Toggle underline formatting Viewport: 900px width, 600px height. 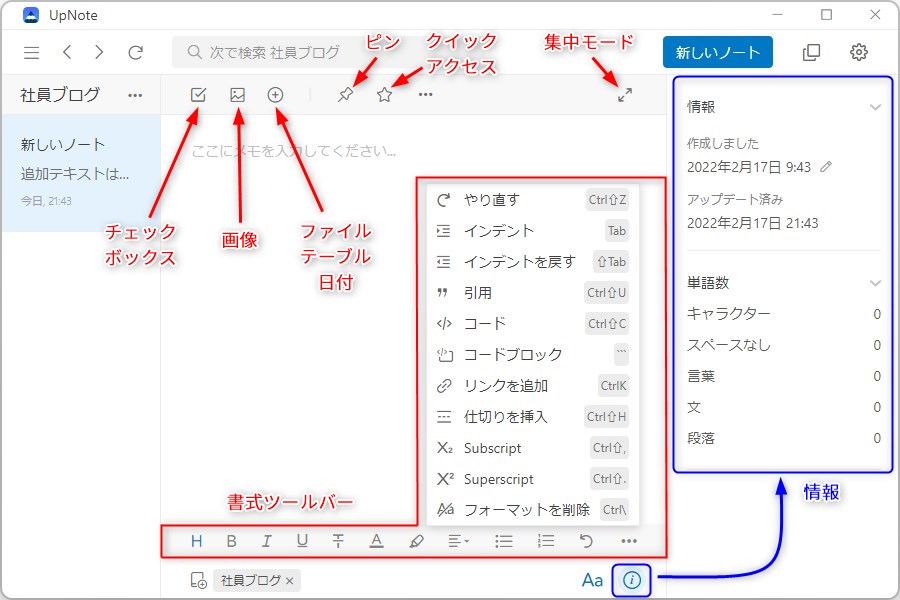(302, 541)
